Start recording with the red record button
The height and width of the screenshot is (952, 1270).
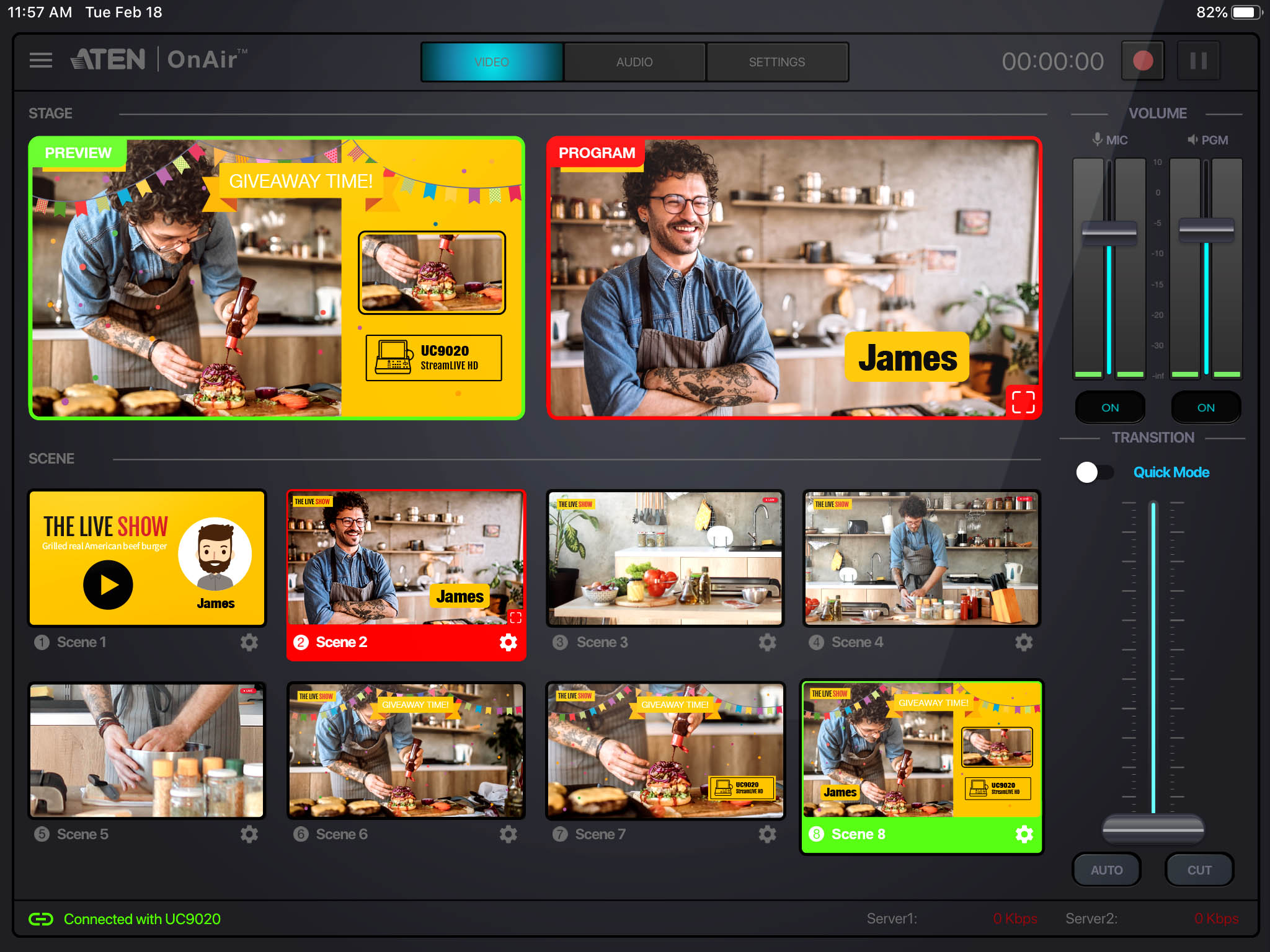click(x=1142, y=61)
